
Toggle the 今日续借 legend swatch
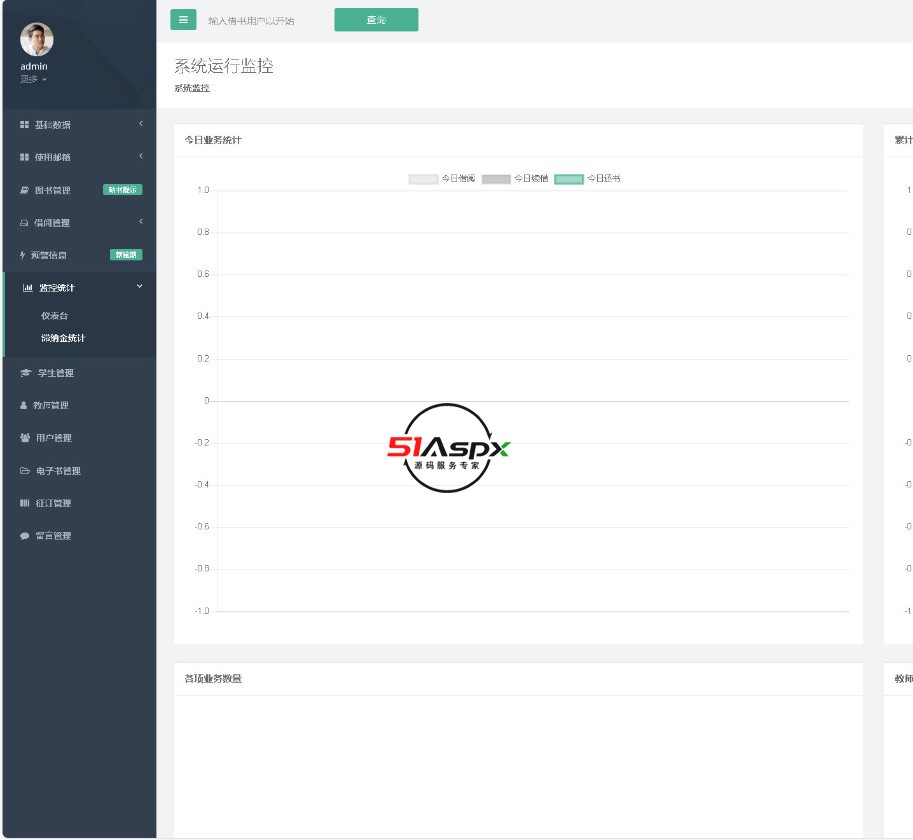point(496,179)
